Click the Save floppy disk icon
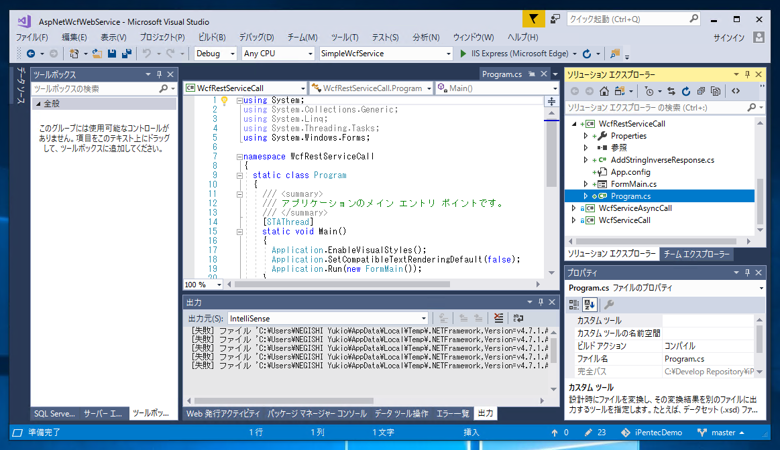Viewport: 780px width, 450px height. point(112,53)
